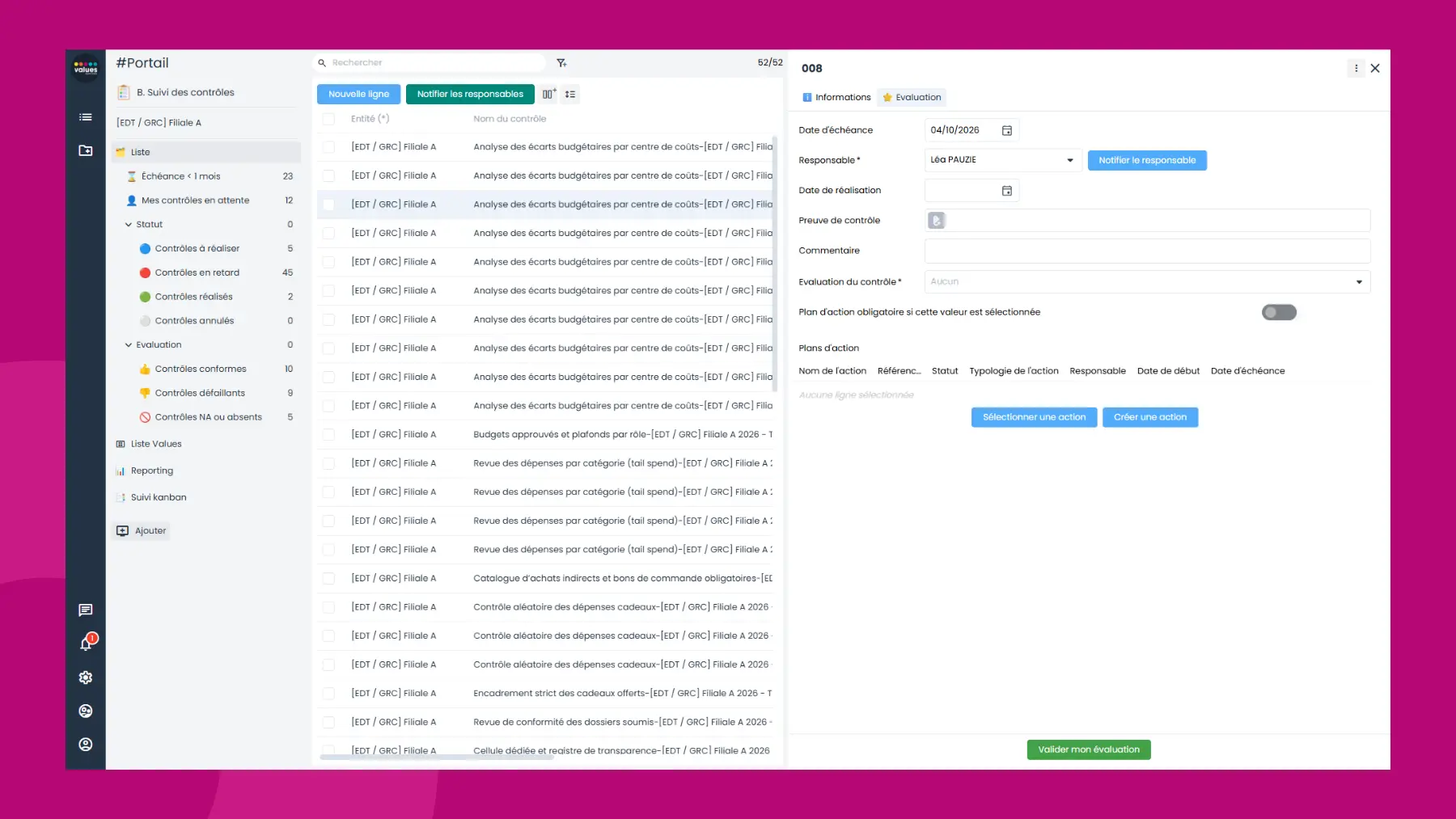This screenshot has height=819, width=1456.
Task: Open the three-dot menu in the 008 panel
Action: 1356,68
